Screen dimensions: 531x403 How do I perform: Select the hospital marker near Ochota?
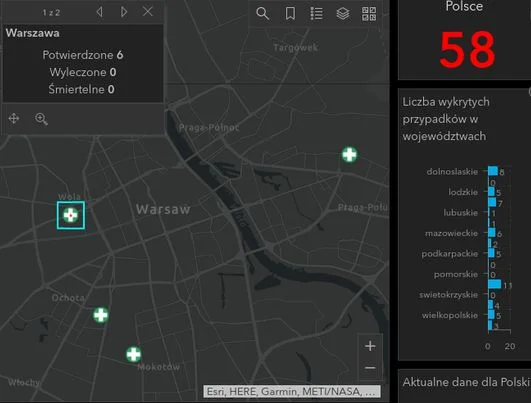coord(101,315)
